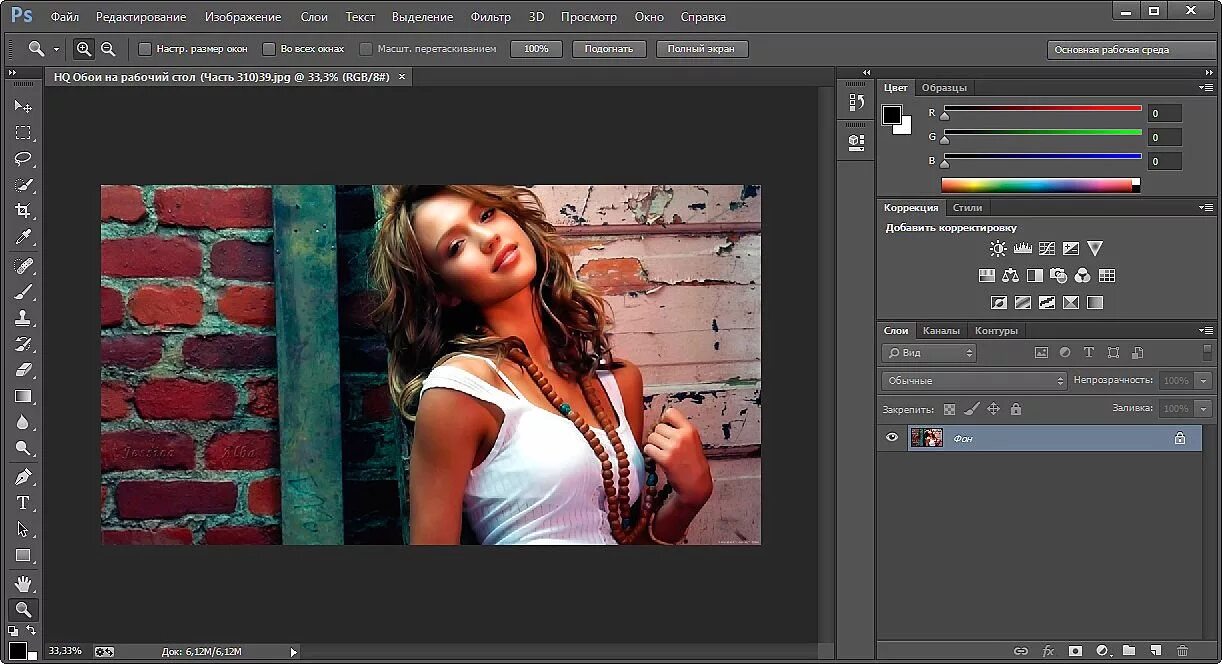Open the tool preset picker arrow
The height and width of the screenshot is (664, 1222).
[56, 49]
